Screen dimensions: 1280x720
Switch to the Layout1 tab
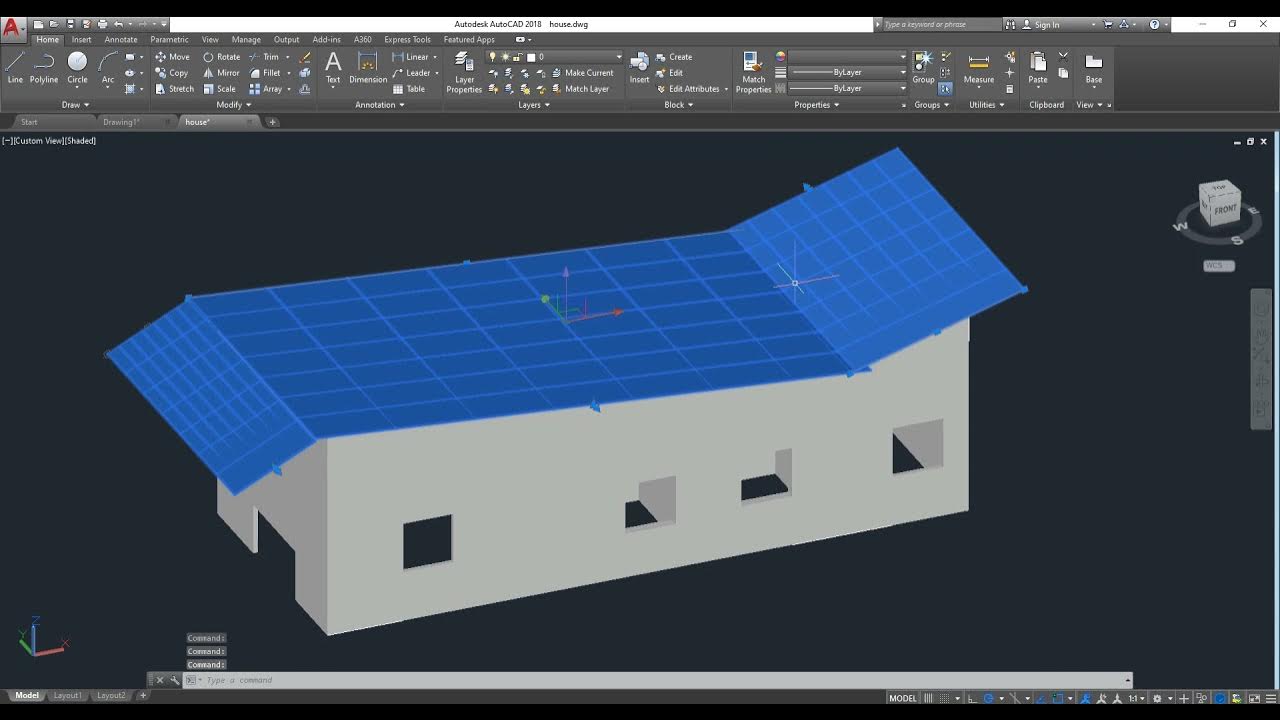pos(67,695)
